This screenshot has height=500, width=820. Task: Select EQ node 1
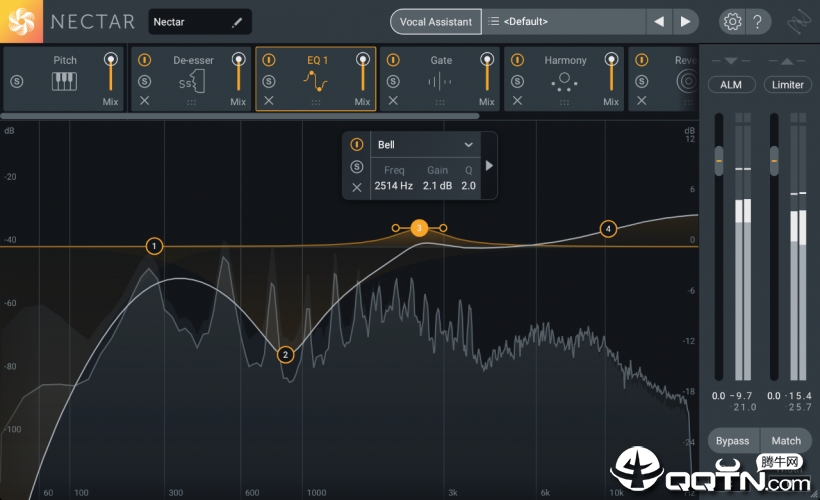pyautogui.click(x=154, y=246)
